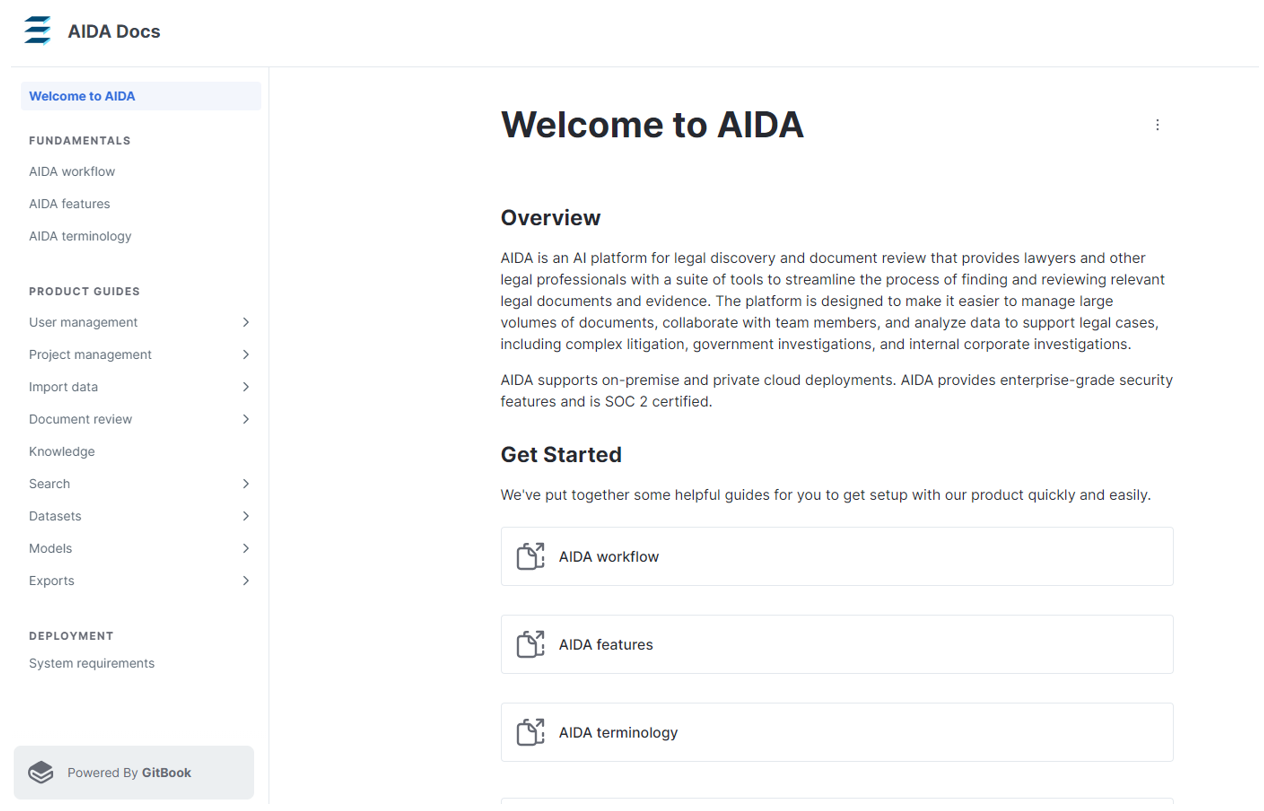
Task: Click the AIDA Docs logo icon
Action: [37, 31]
